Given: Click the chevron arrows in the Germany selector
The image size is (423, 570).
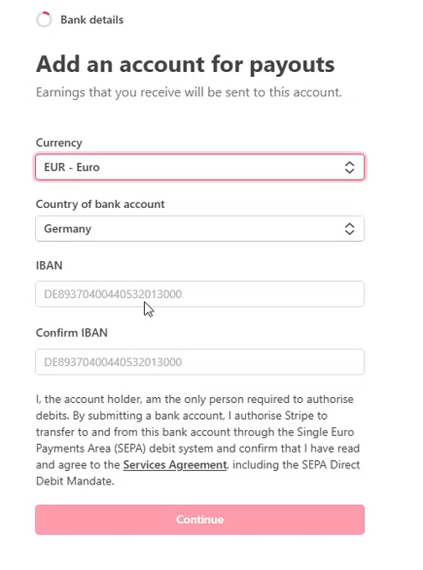Looking at the screenshot, I should [349, 229].
